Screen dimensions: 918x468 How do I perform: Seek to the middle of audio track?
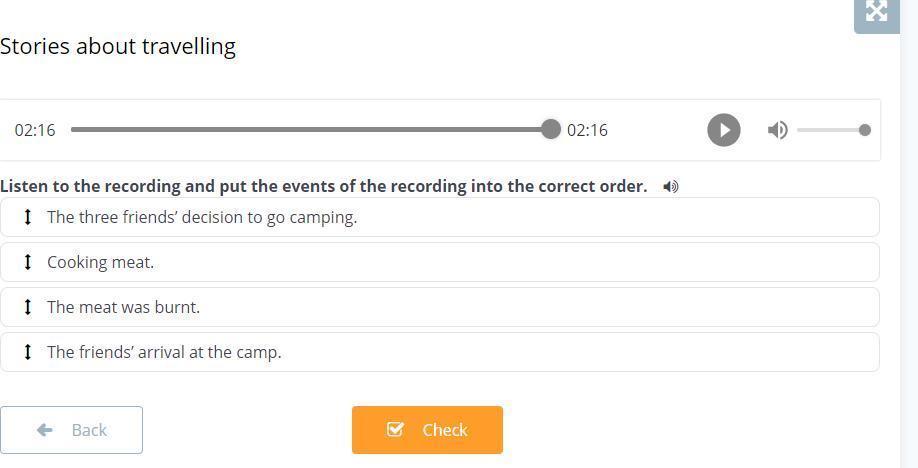(x=310, y=130)
